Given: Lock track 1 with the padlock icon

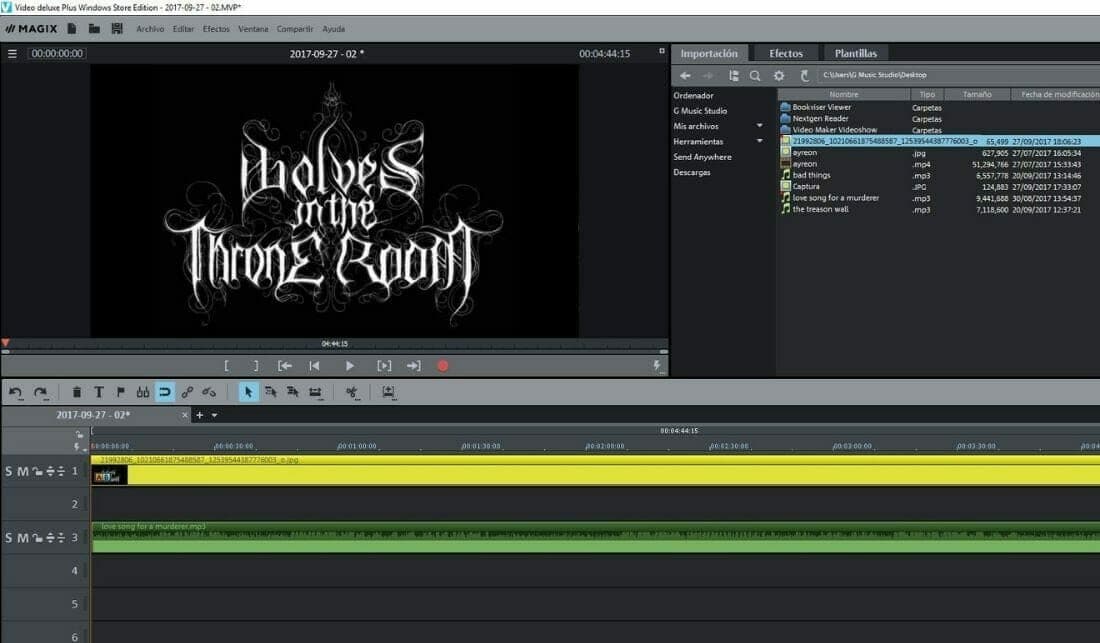Looking at the screenshot, I should coord(36,471).
